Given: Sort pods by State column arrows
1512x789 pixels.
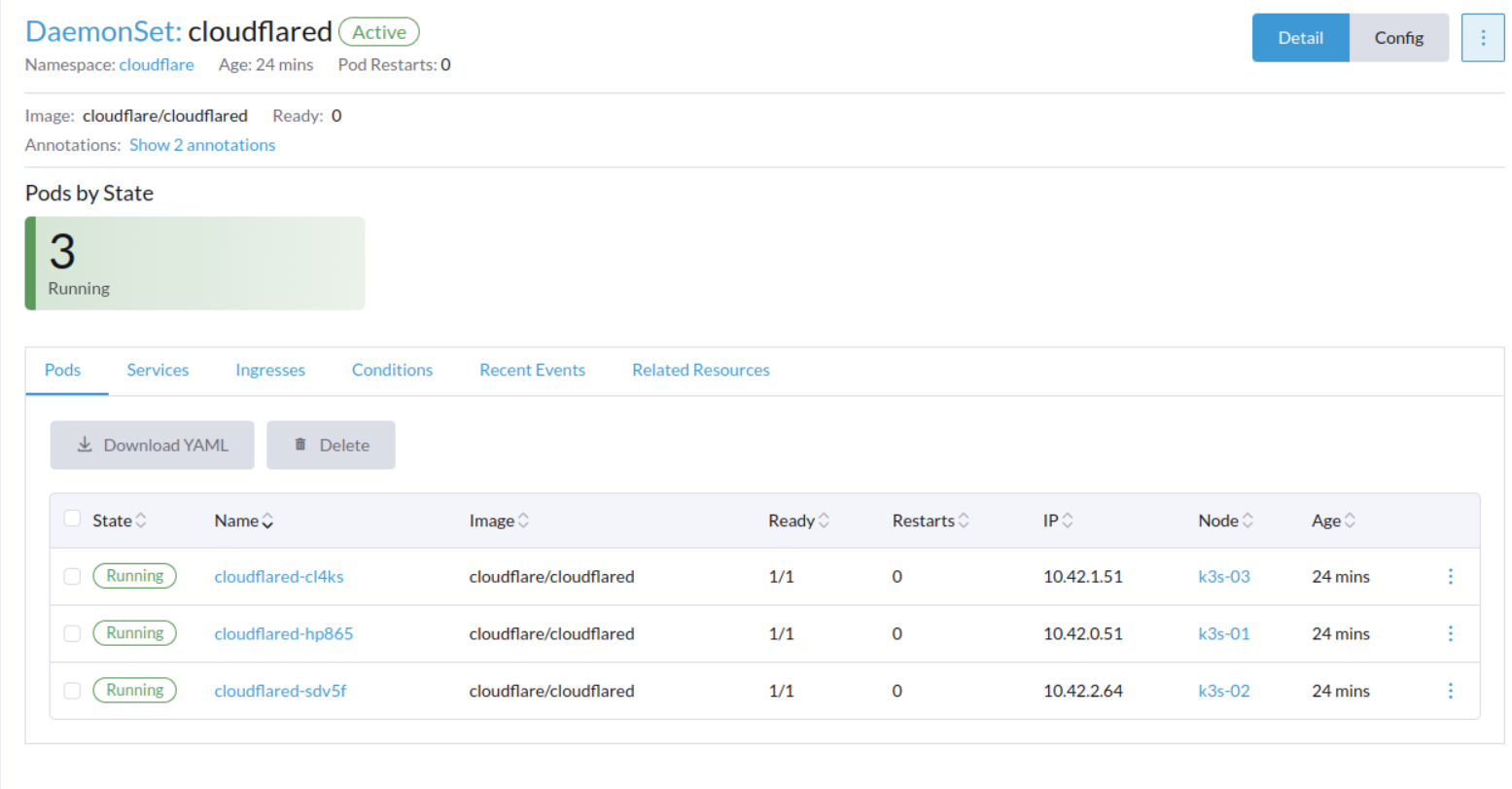Looking at the screenshot, I should pyautogui.click(x=141, y=520).
